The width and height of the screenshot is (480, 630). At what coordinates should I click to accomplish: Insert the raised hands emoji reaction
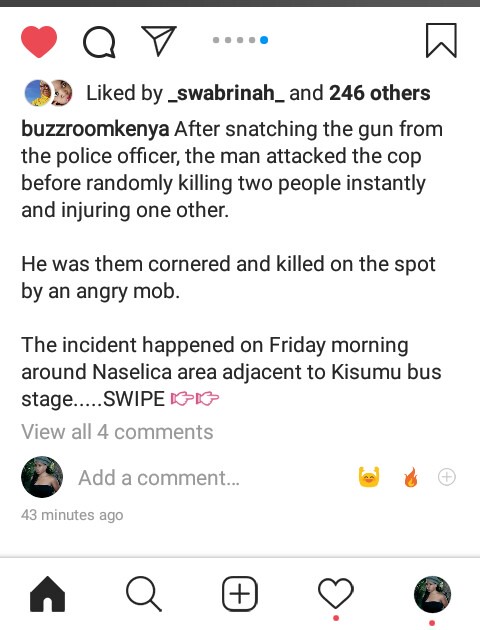pos(369,477)
